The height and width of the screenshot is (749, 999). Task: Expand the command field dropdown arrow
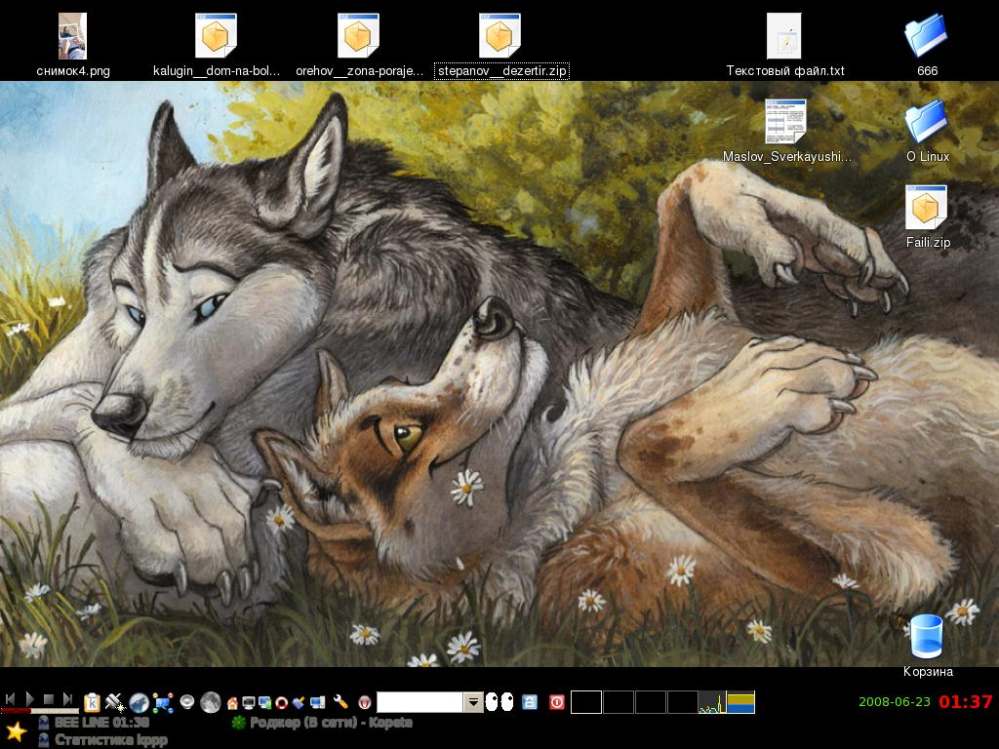pos(473,702)
